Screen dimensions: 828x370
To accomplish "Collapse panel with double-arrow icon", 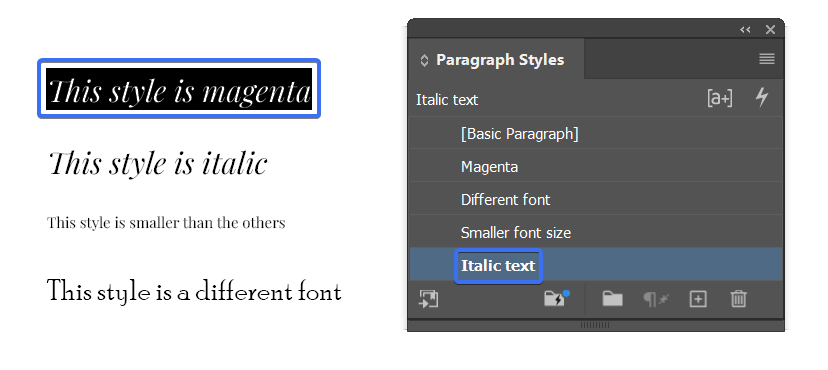I will (x=745, y=30).
